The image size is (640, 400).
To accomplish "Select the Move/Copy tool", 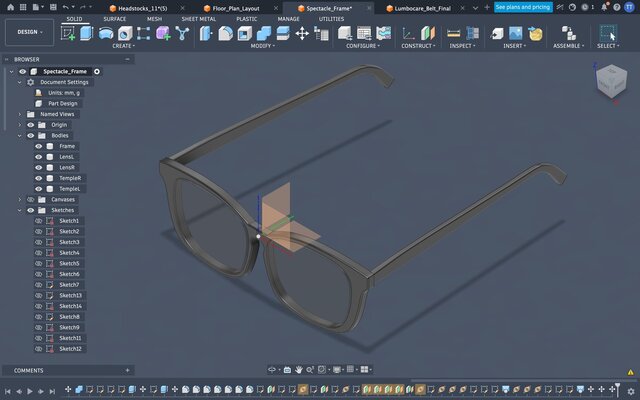I will 302,33.
